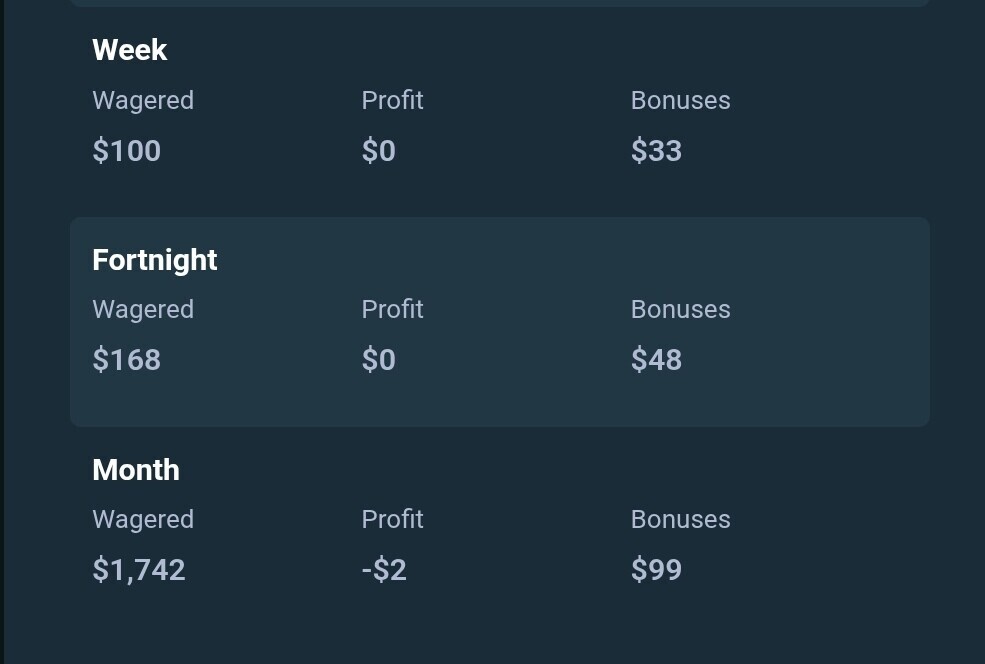Click the Fortnight wagered value $168

coord(126,360)
